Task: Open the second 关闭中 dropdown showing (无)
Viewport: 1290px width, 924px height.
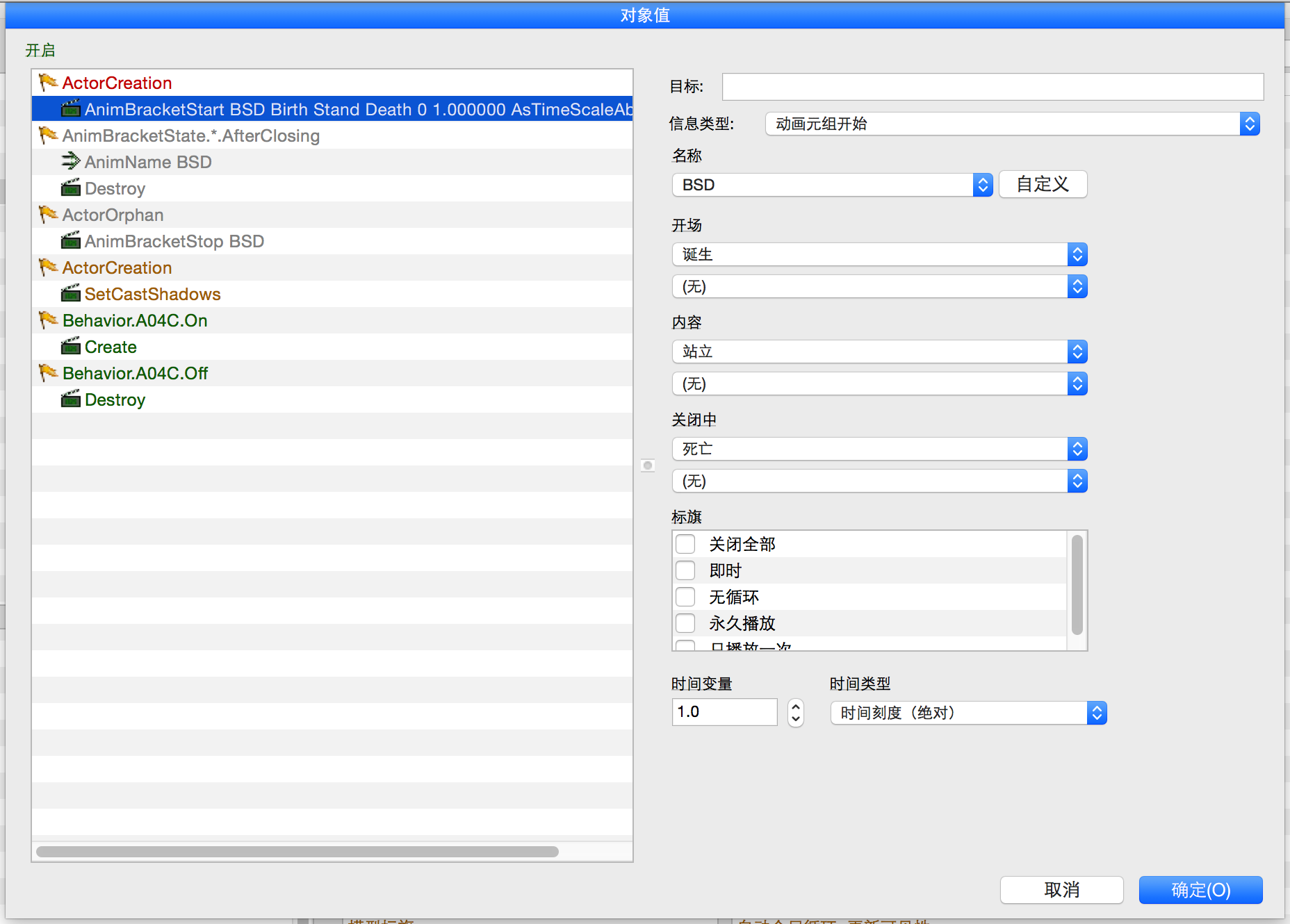Action: coord(880,481)
